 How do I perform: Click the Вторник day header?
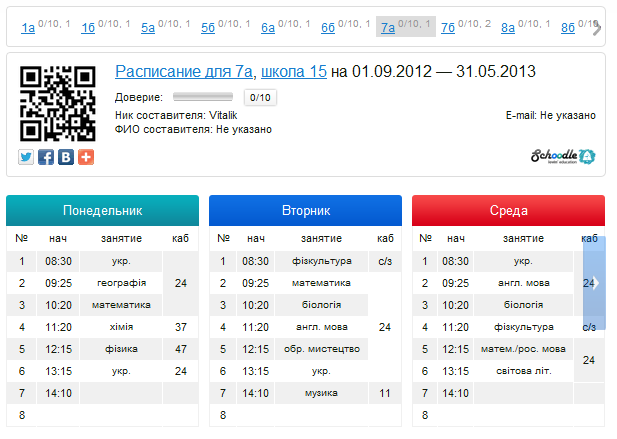(306, 210)
